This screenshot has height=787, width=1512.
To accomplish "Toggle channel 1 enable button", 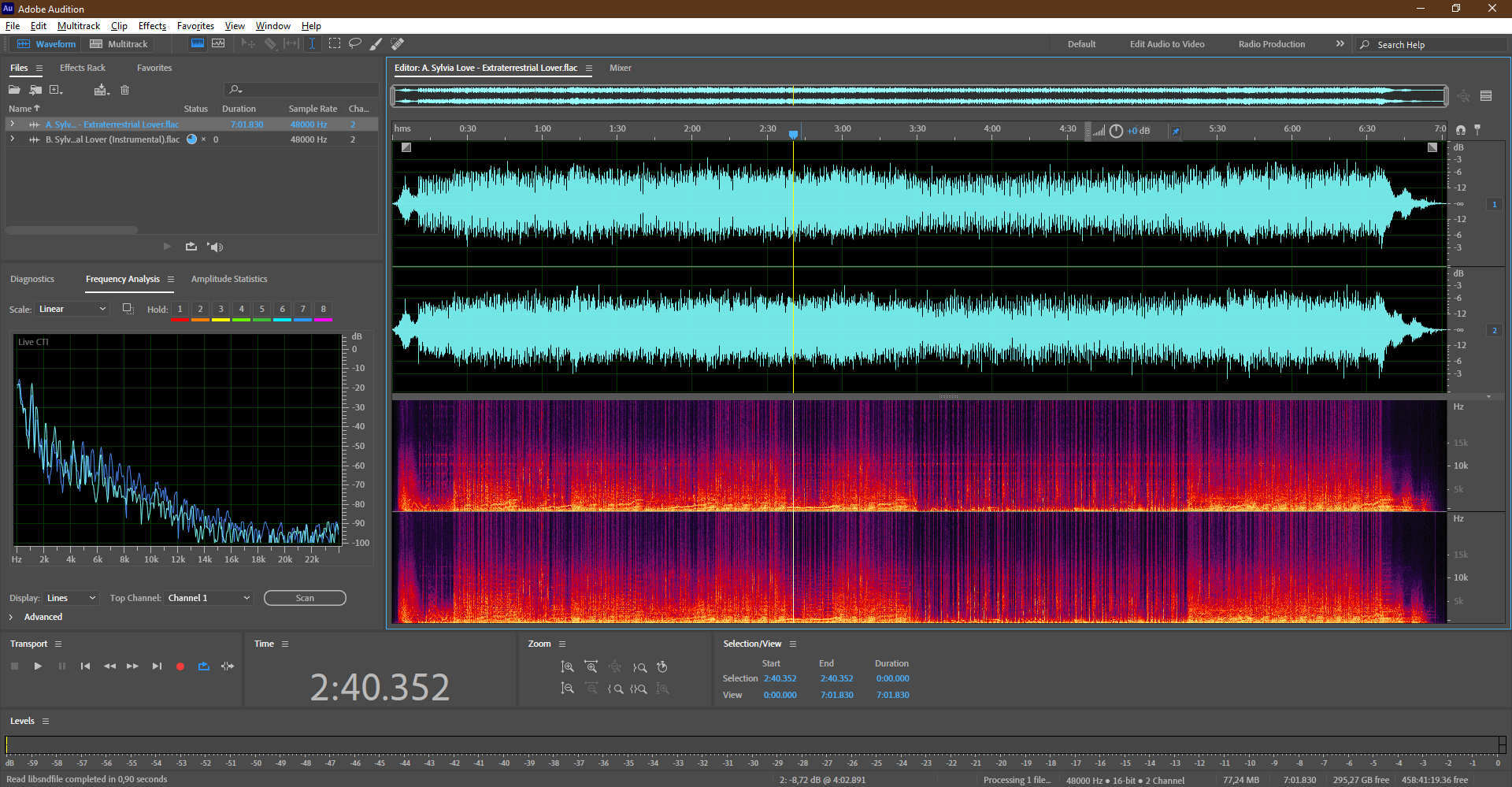I will point(1494,204).
